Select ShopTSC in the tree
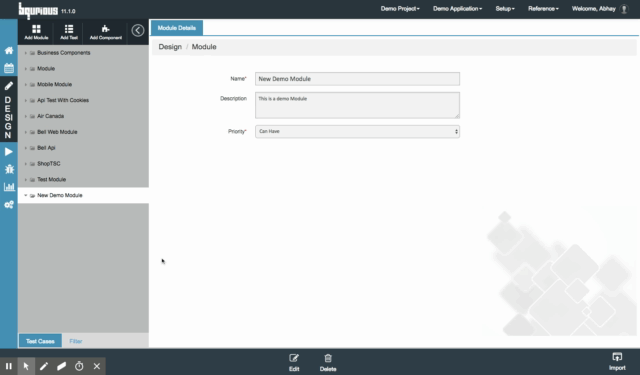 pos(49,164)
